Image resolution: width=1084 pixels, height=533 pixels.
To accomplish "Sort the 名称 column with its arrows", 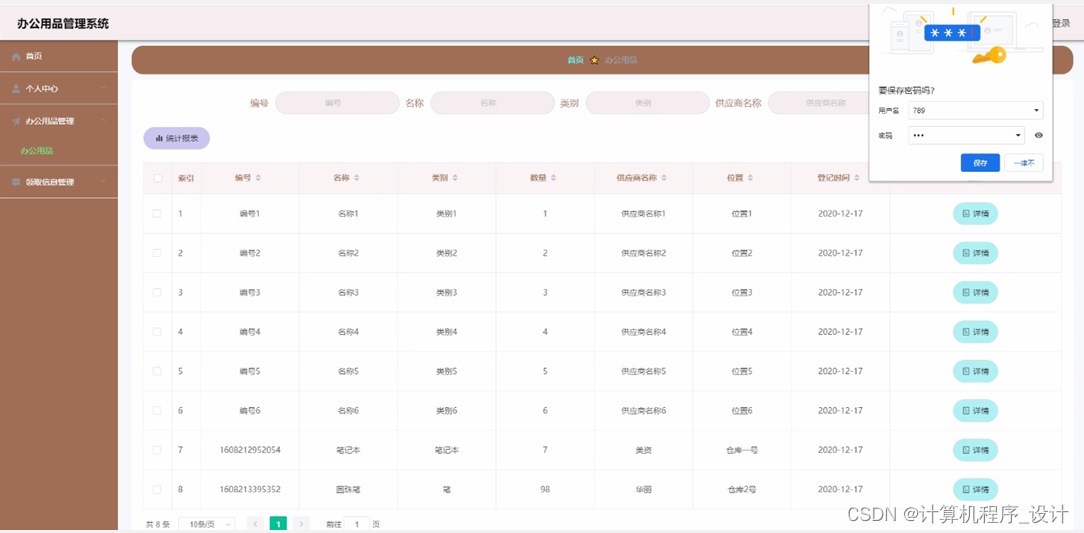I will point(357,178).
